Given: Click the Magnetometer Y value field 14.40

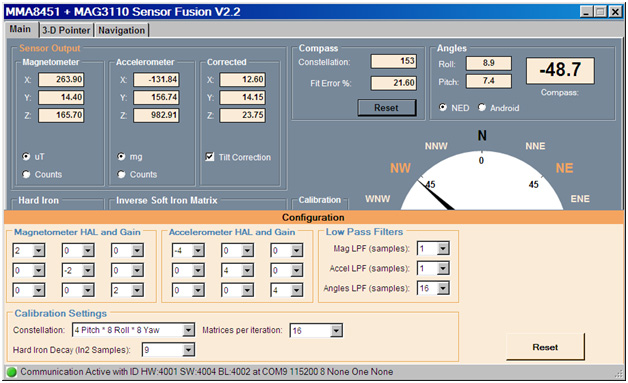Looking at the screenshot, I should click(x=61, y=97).
